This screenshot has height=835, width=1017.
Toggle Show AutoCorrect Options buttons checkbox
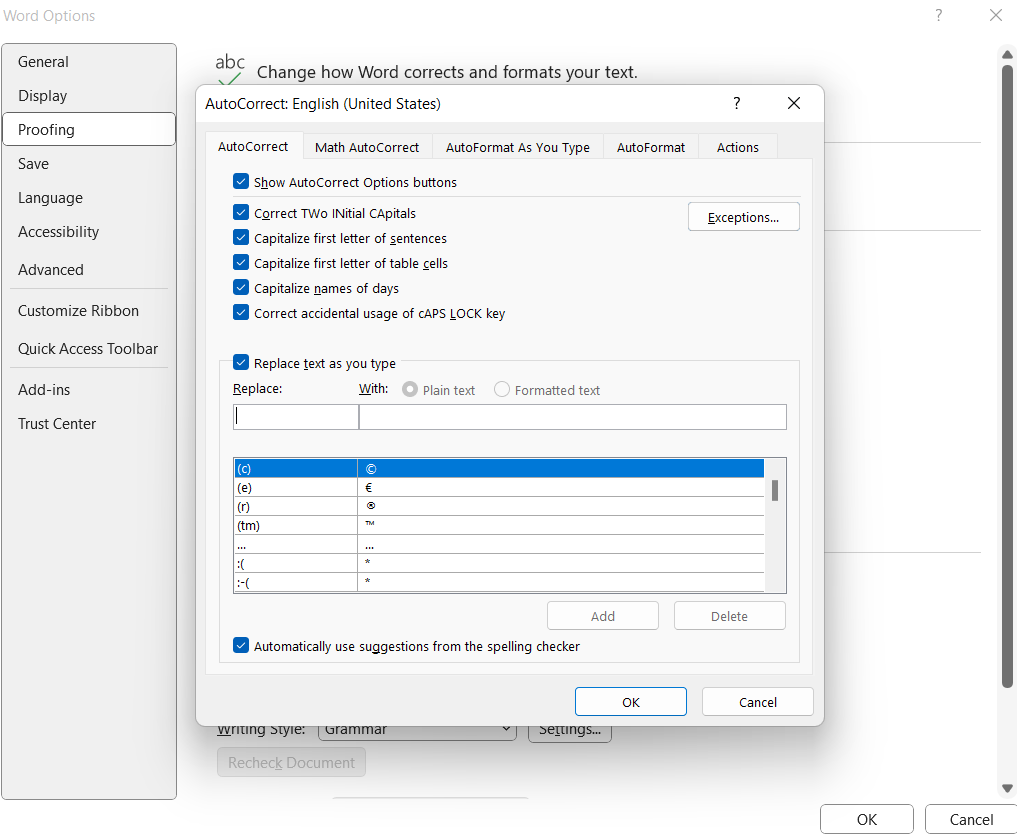pyautogui.click(x=241, y=182)
